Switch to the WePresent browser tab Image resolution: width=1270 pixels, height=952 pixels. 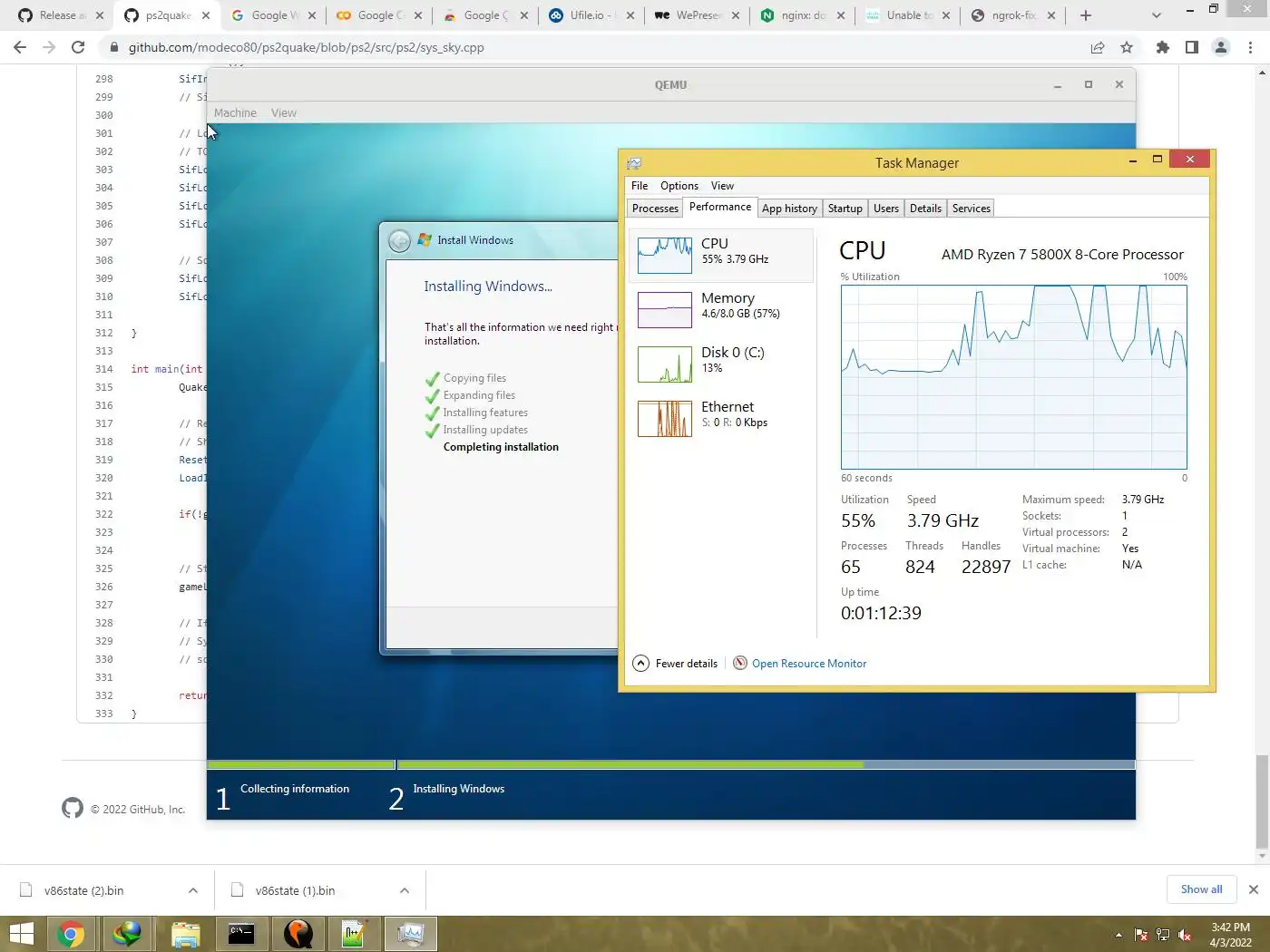[x=696, y=15]
